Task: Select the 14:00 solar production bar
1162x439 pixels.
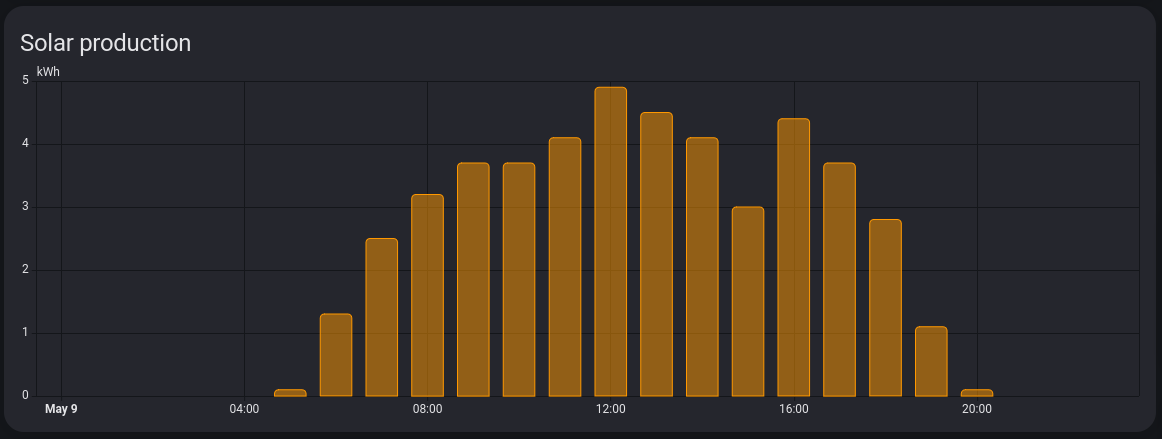Action: pos(702,267)
